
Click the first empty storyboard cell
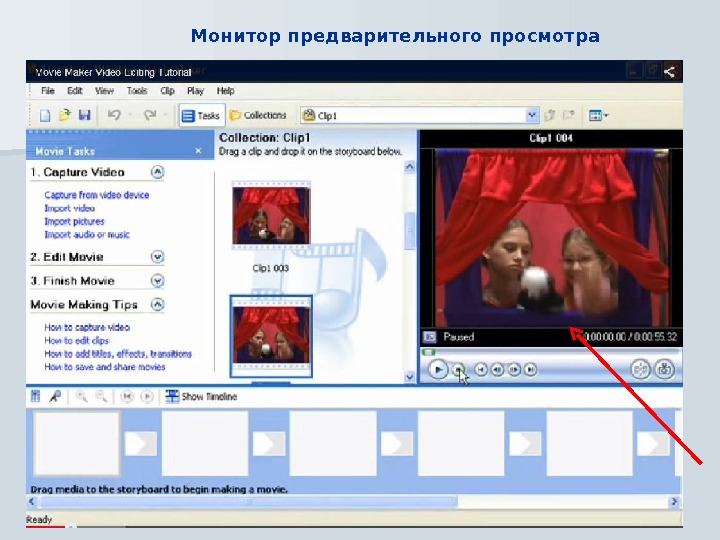(77, 443)
